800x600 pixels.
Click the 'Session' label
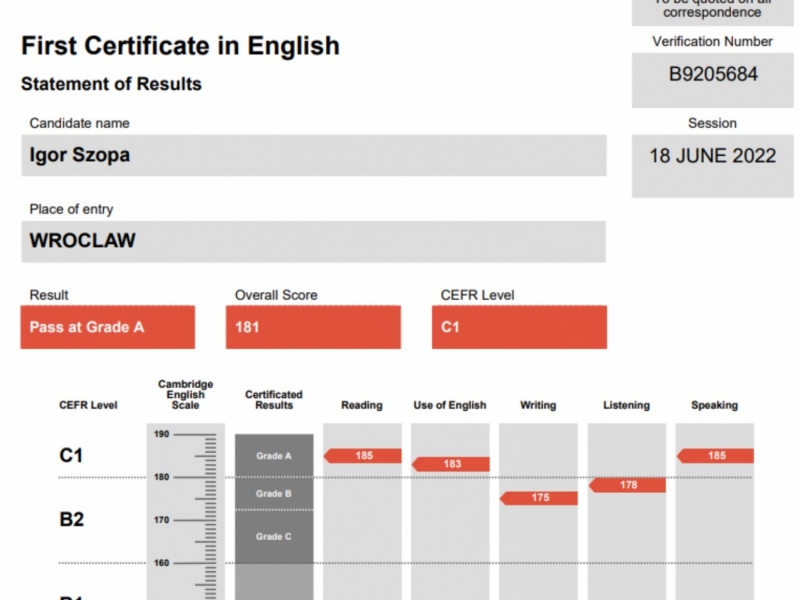[x=712, y=123]
